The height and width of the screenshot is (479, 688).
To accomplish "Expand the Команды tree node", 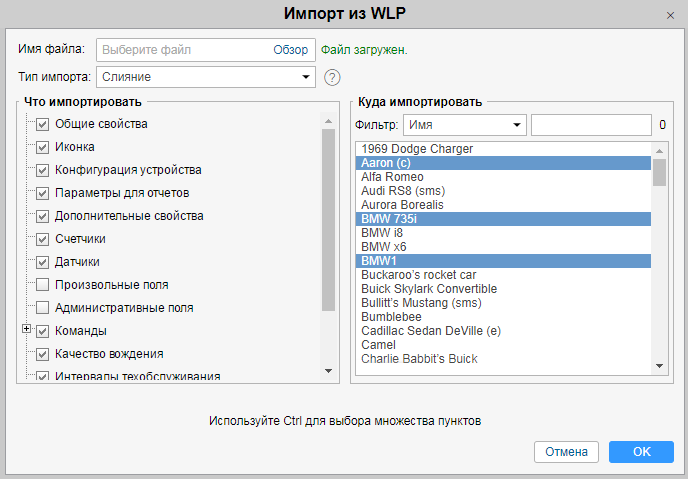I will 26,329.
